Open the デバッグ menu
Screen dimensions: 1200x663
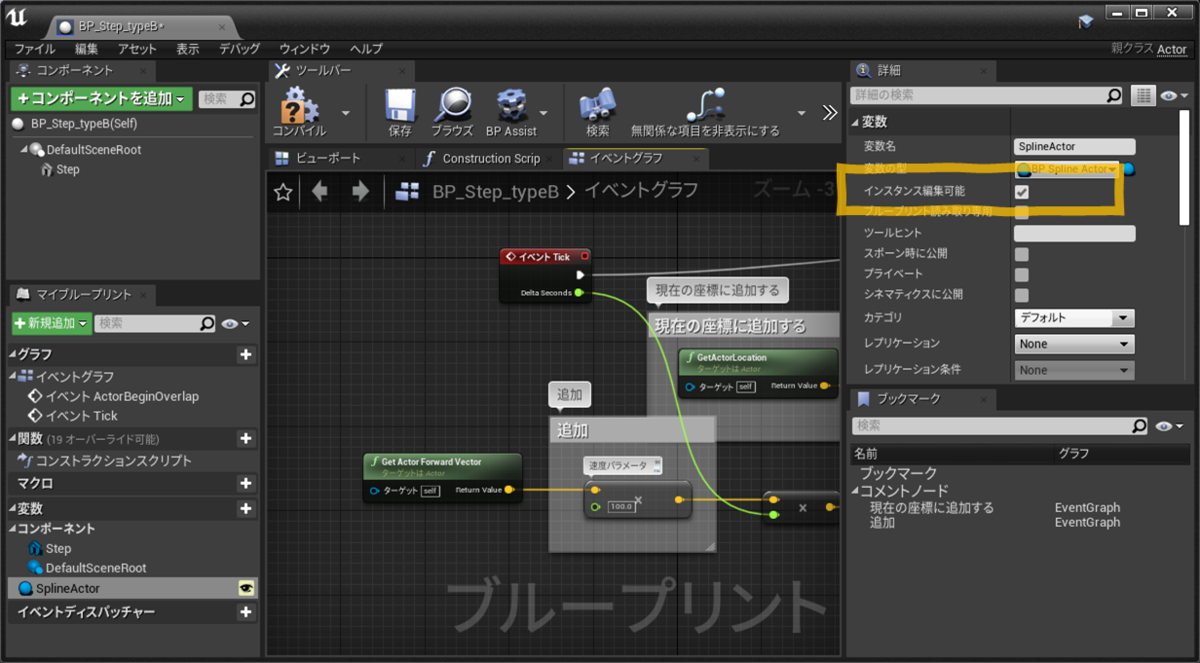click(240, 49)
